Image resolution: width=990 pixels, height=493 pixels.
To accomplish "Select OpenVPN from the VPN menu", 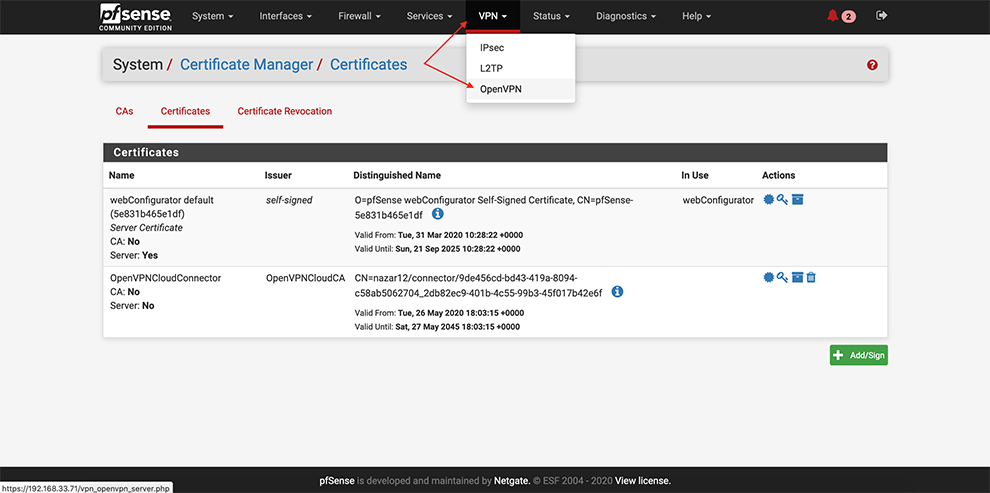I will pyautogui.click(x=500, y=89).
